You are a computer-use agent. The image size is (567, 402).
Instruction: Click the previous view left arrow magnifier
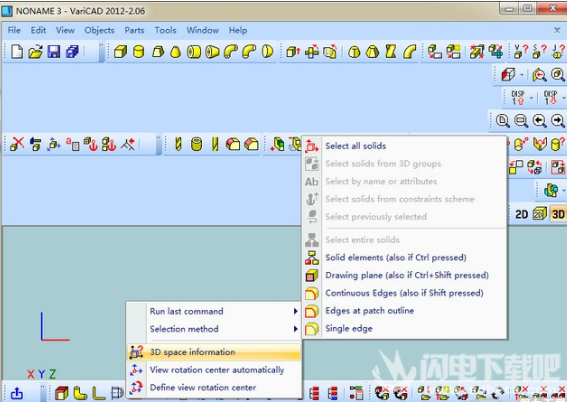click(x=540, y=120)
